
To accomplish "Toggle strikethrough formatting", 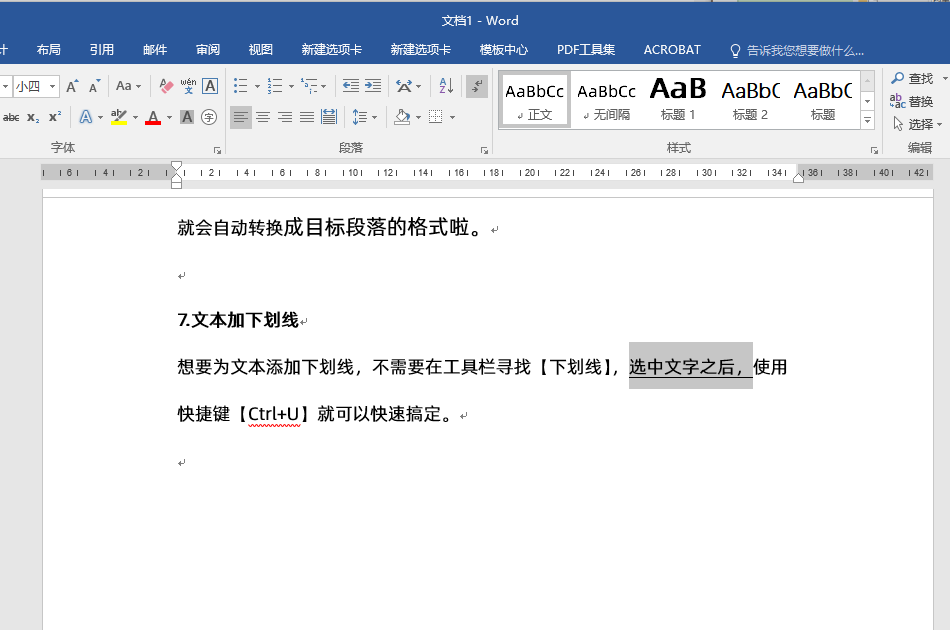I will tap(11, 117).
